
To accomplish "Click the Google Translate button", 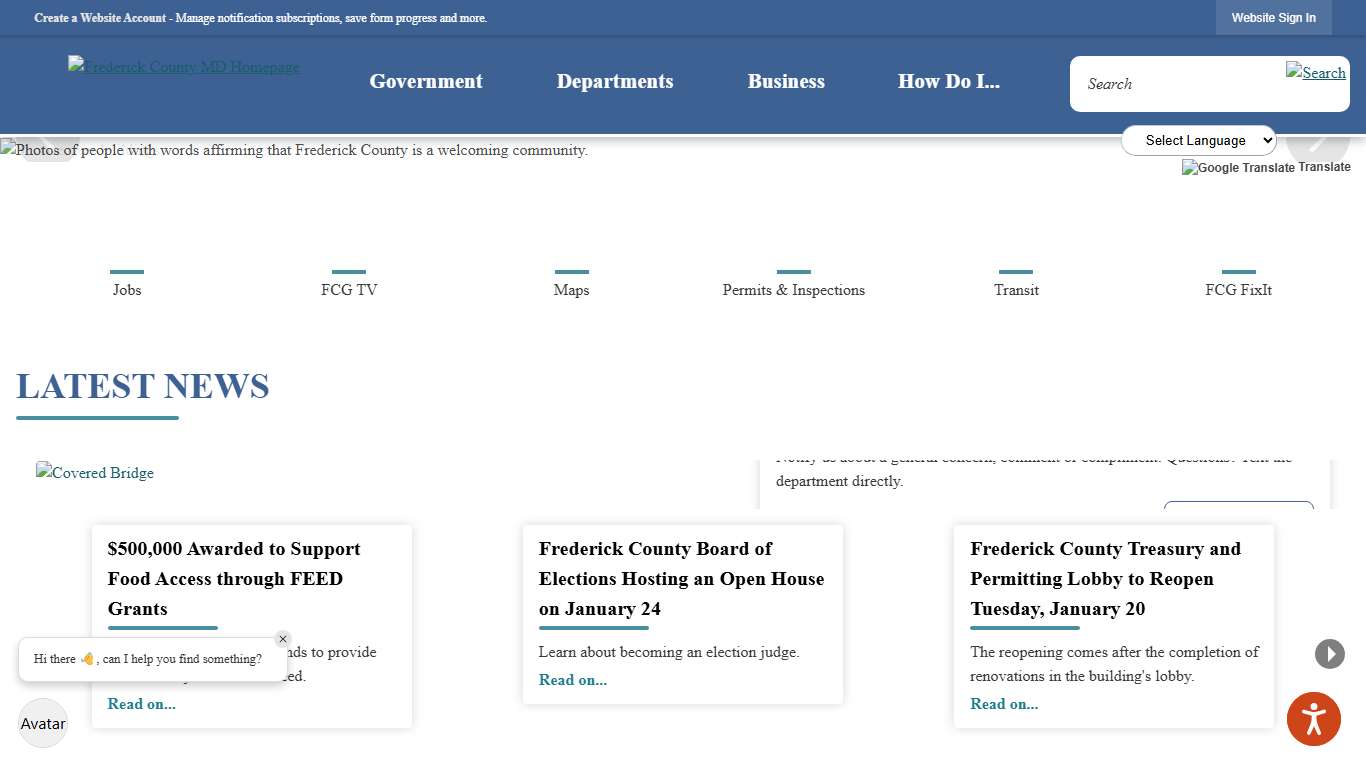I will (1266, 167).
